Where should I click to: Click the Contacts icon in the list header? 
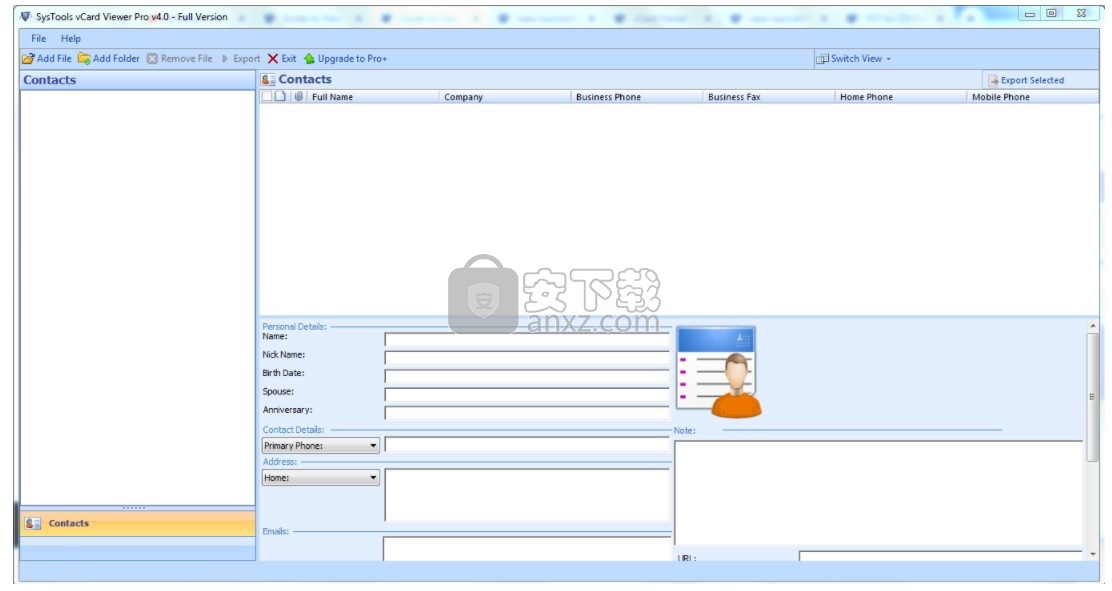pos(268,79)
